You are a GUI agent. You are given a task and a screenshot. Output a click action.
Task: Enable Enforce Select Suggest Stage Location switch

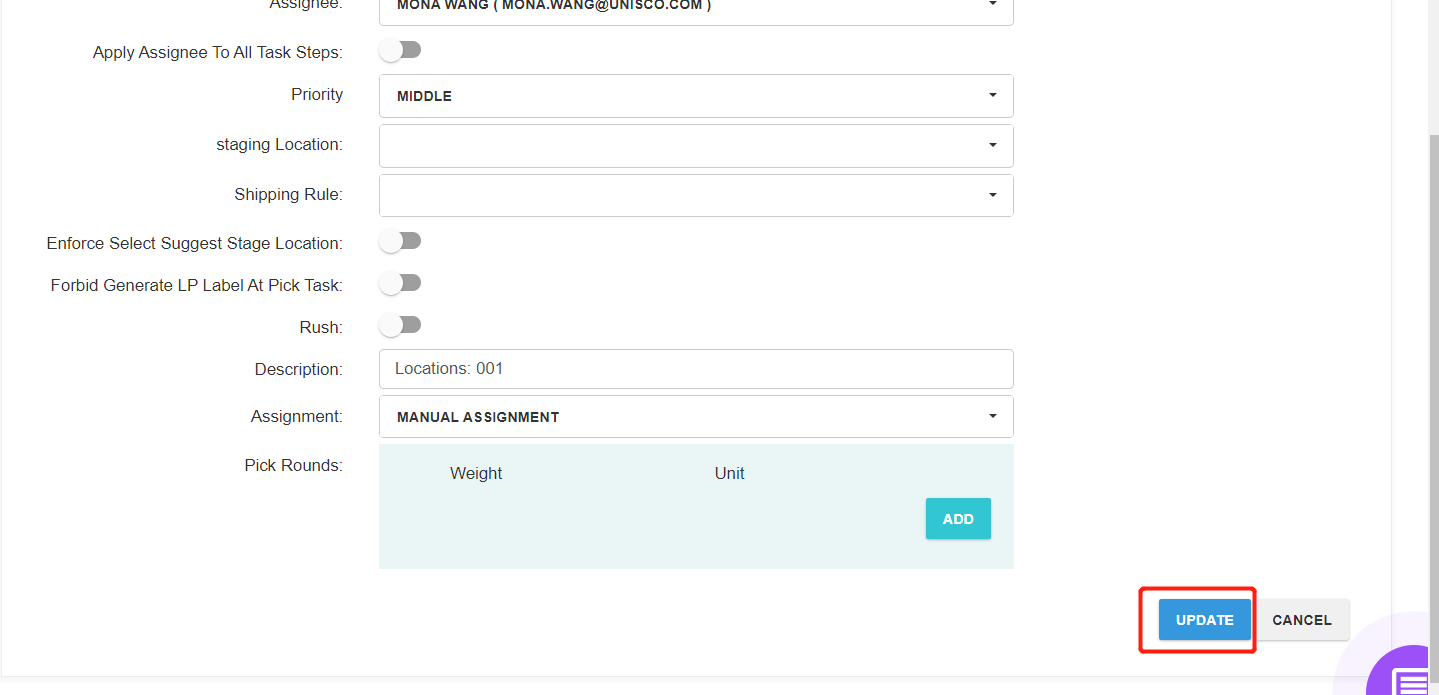[400, 241]
